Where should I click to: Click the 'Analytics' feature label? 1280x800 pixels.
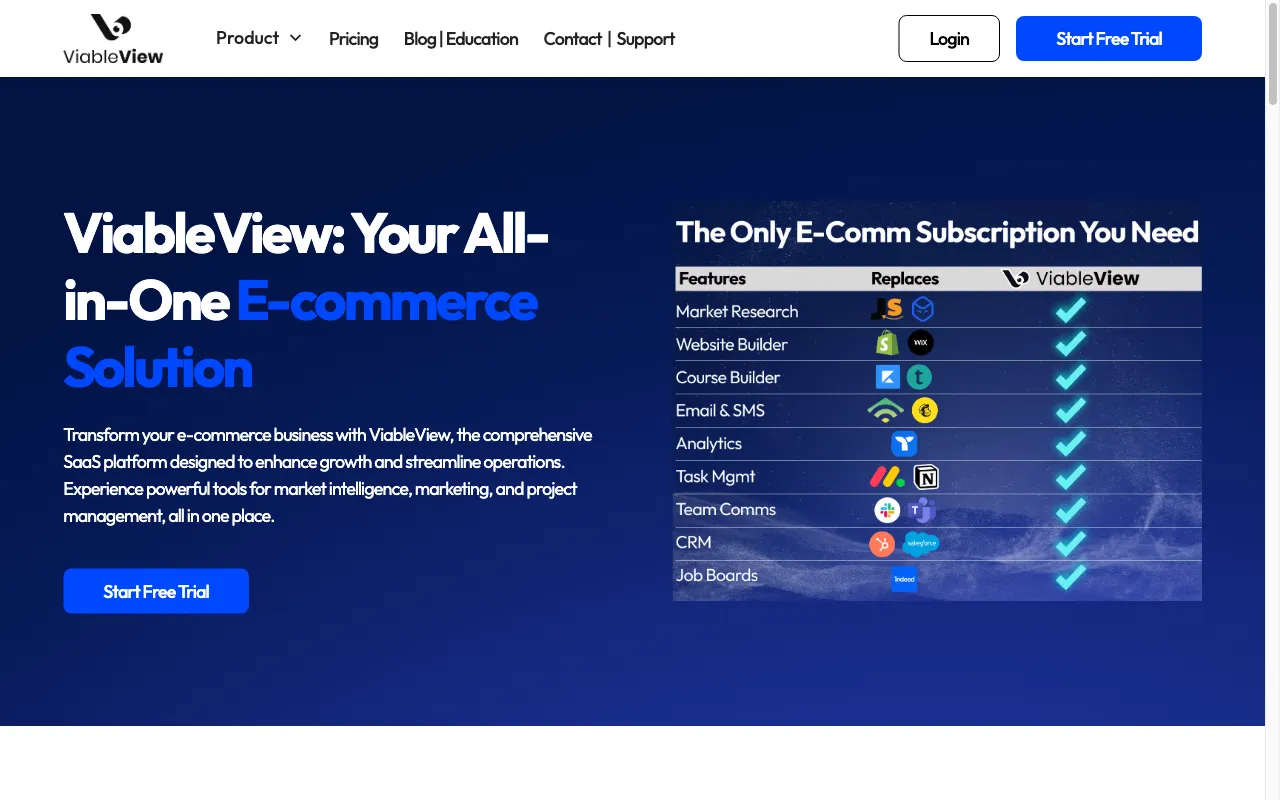(709, 443)
